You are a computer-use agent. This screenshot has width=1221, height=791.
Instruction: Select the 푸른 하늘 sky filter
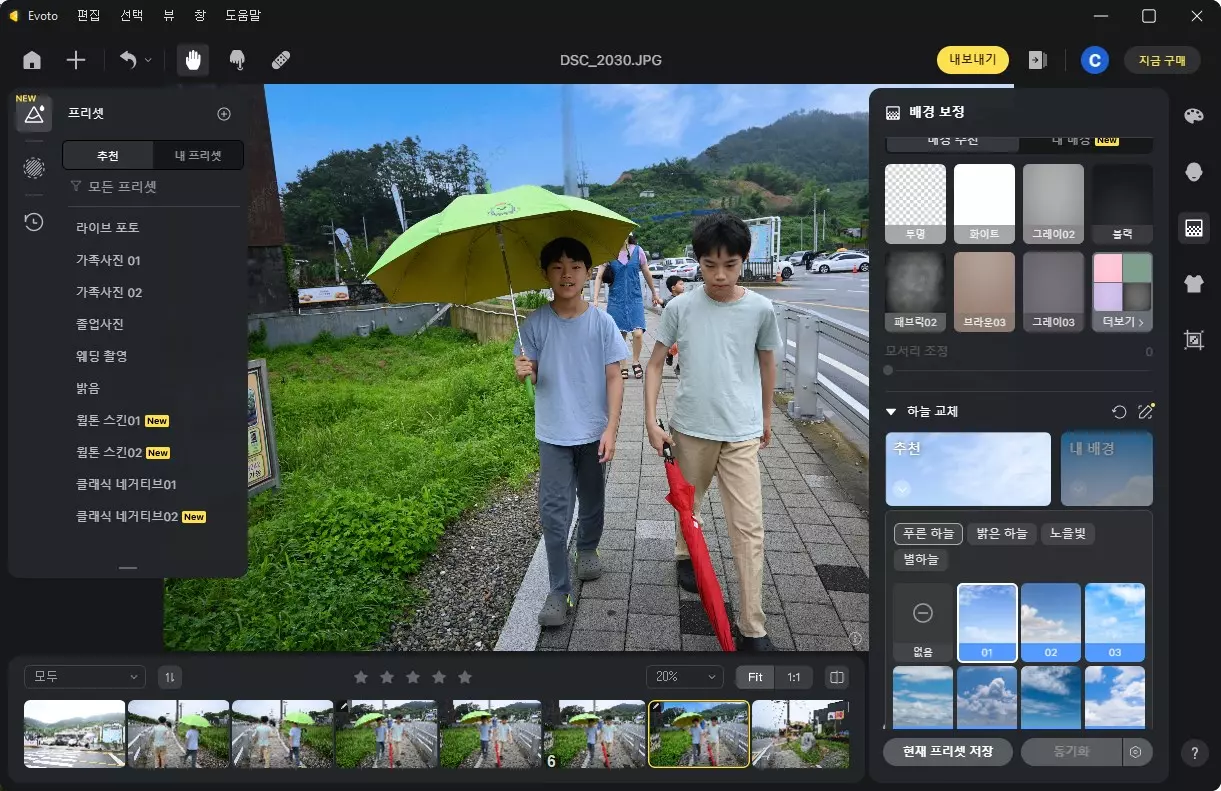[x=927, y=533]
